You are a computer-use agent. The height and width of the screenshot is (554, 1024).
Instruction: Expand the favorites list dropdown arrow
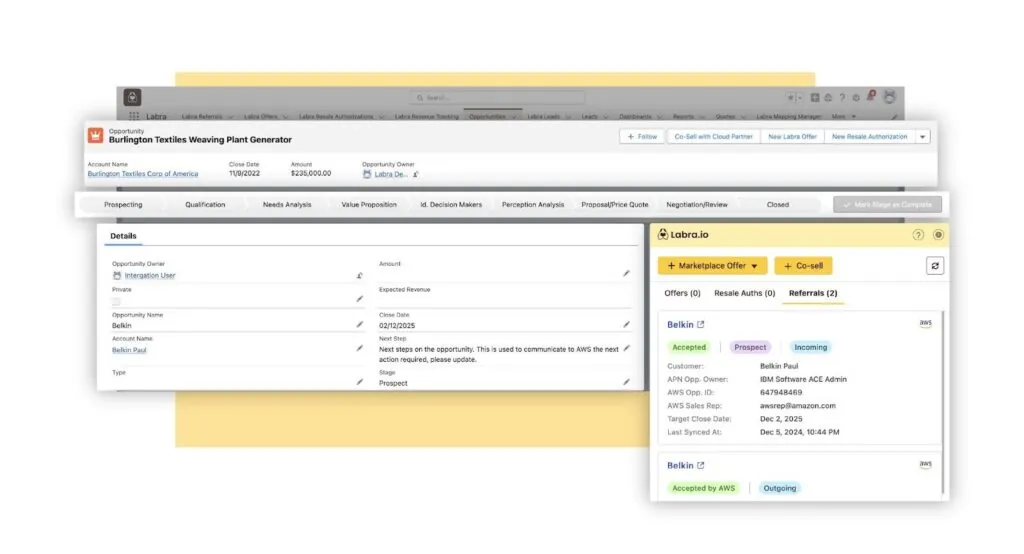tap(800, 97)
